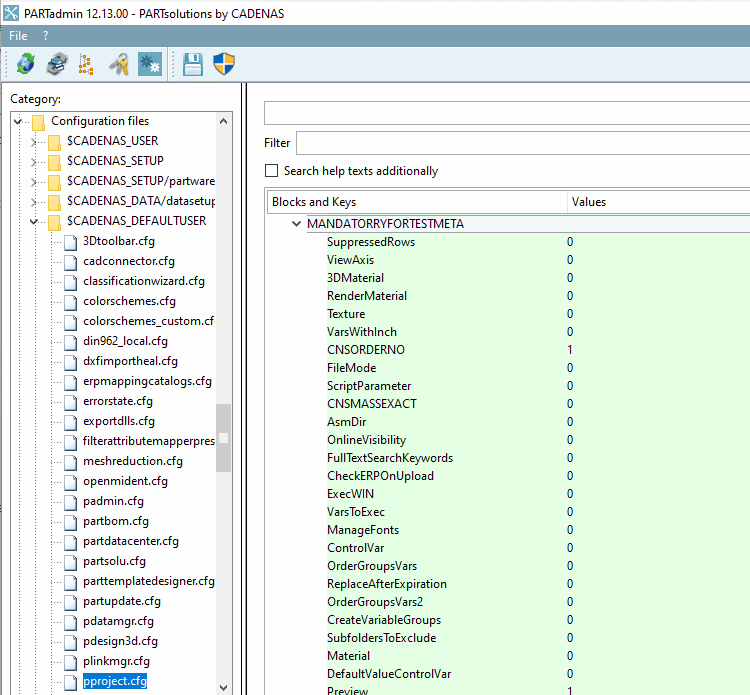The width and height of the screenshot is (750, 695).
Task: Collapse the $CADENAS_DEFAULTUSER folder
Action: 33,221
